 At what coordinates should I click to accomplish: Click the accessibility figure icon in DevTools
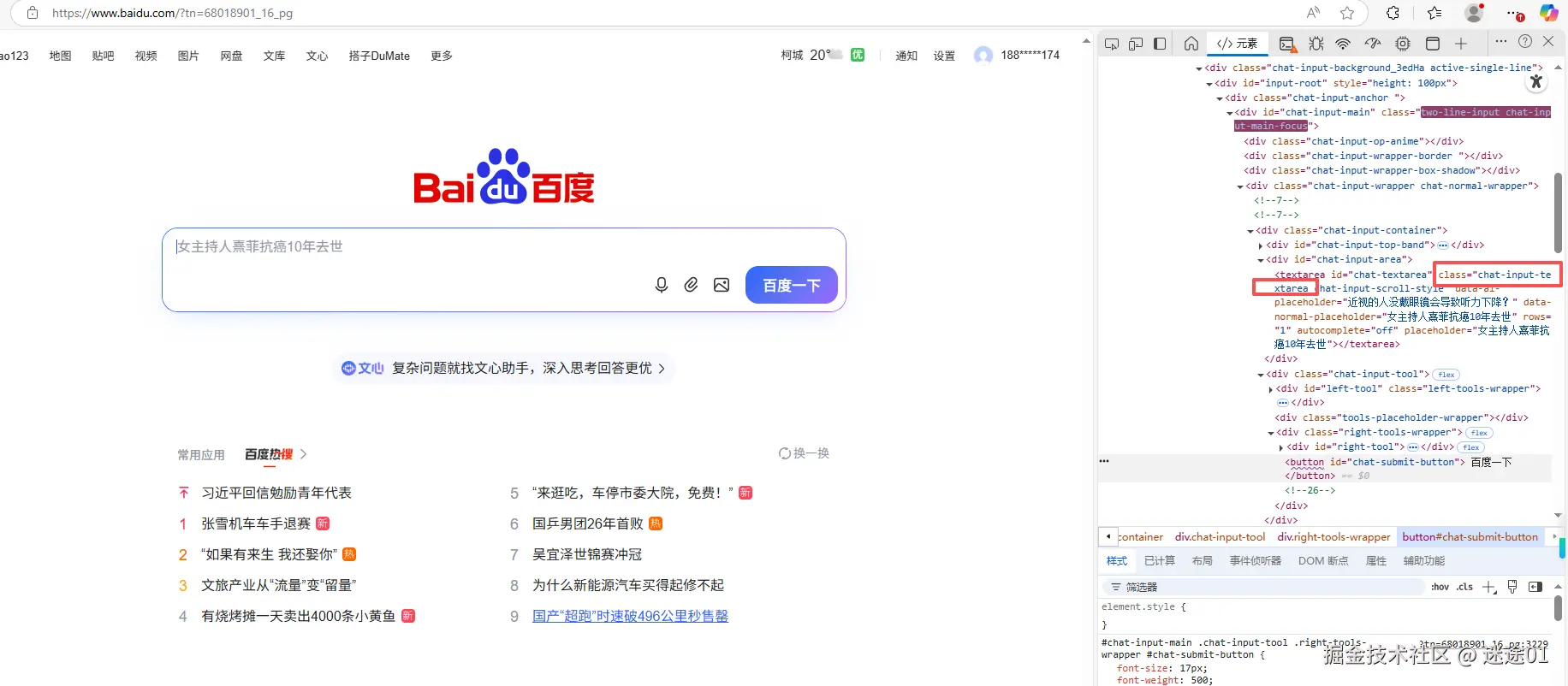1536,82
